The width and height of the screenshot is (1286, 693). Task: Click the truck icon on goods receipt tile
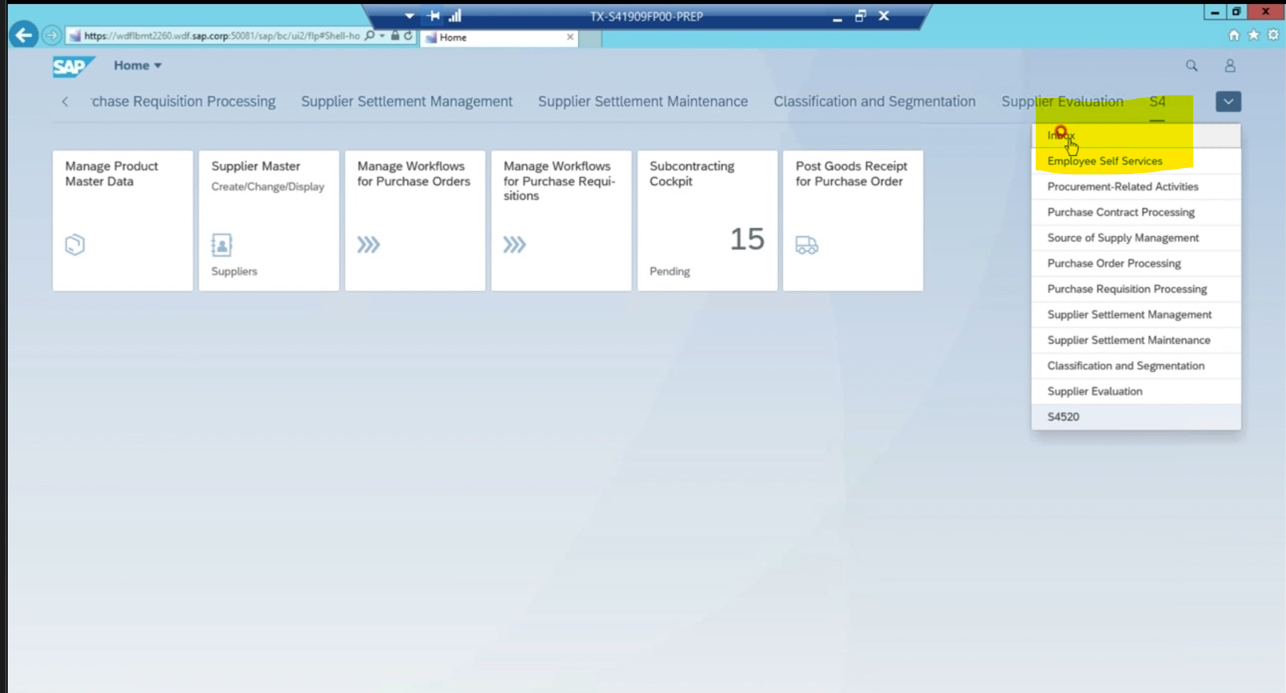[807, 245]
